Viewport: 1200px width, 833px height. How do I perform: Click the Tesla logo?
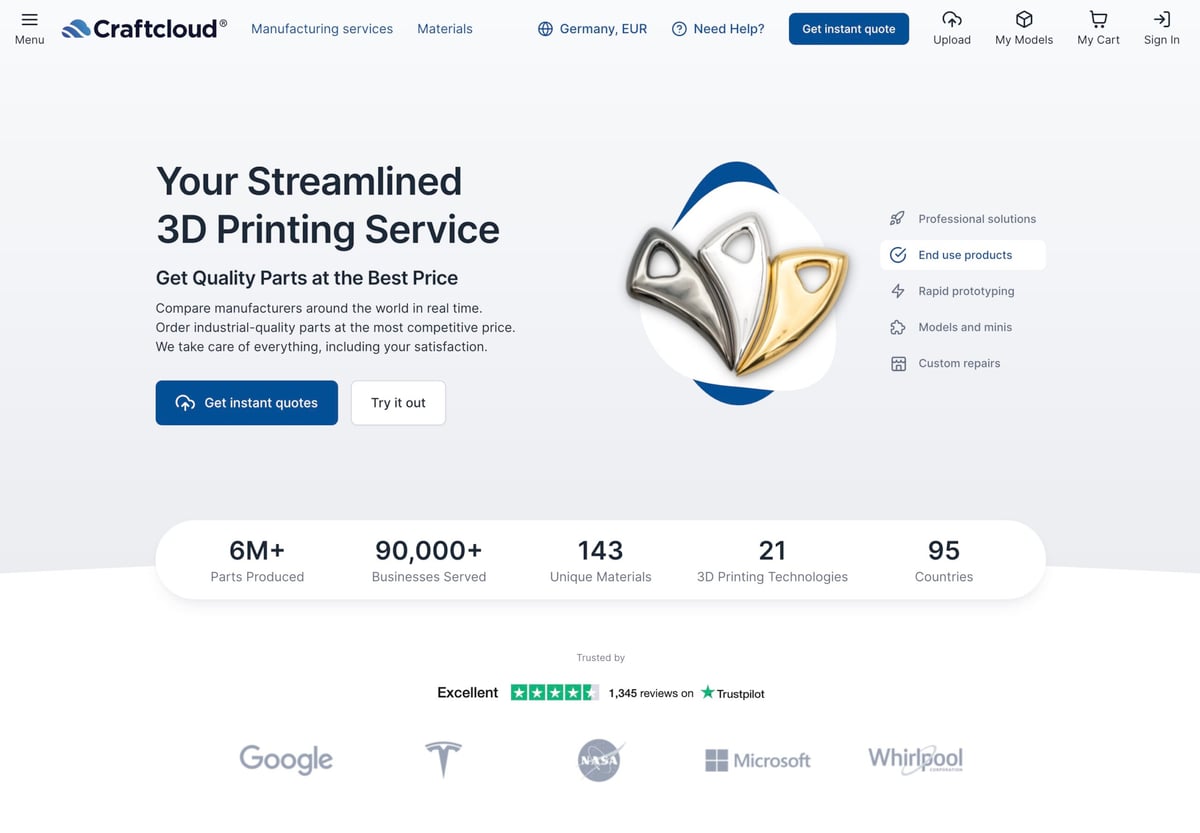[443, 759]
